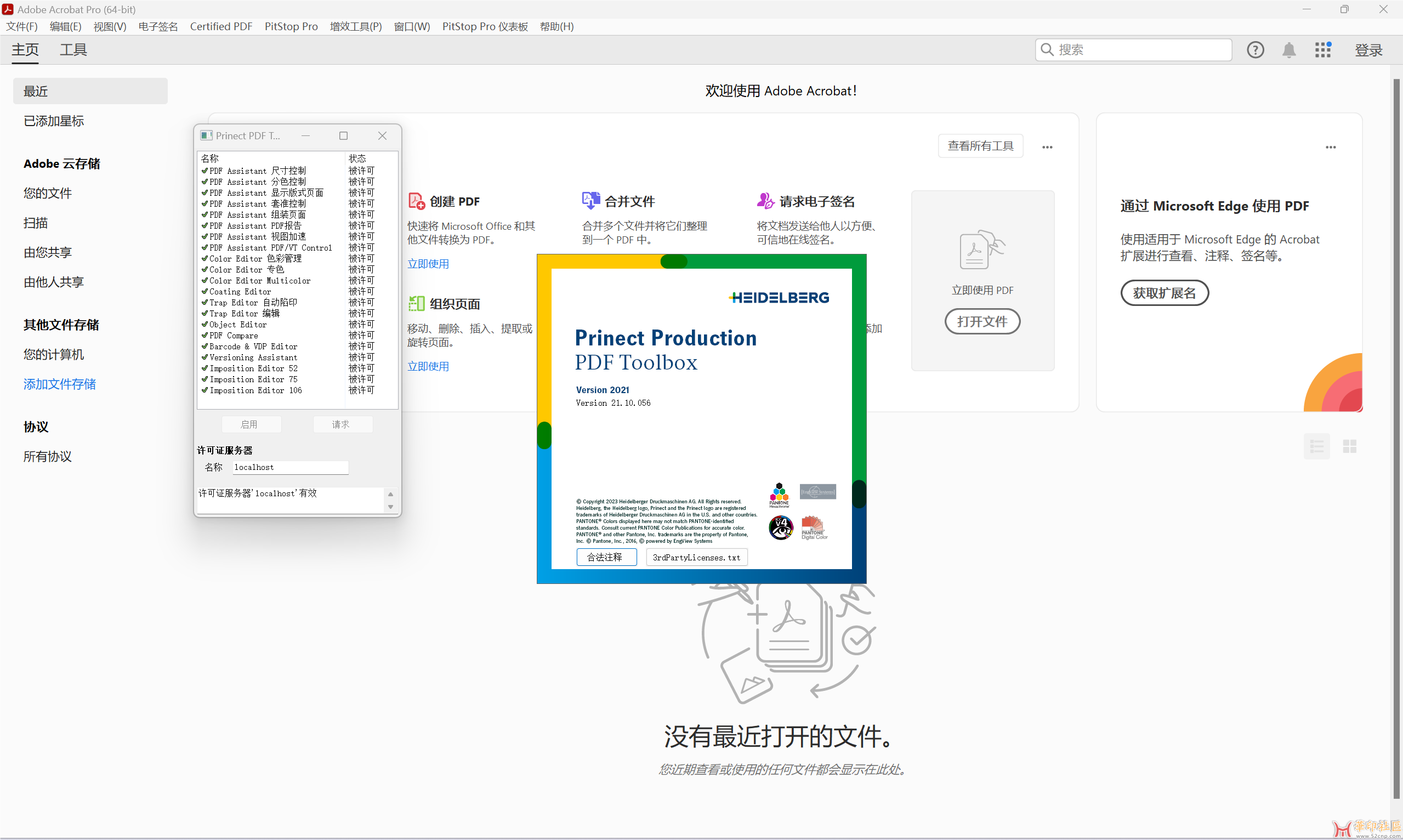1403x840 pixels.
Task: Click the 请求电子签名 icon
Action: pyautogui.click(x=765, y=200)
